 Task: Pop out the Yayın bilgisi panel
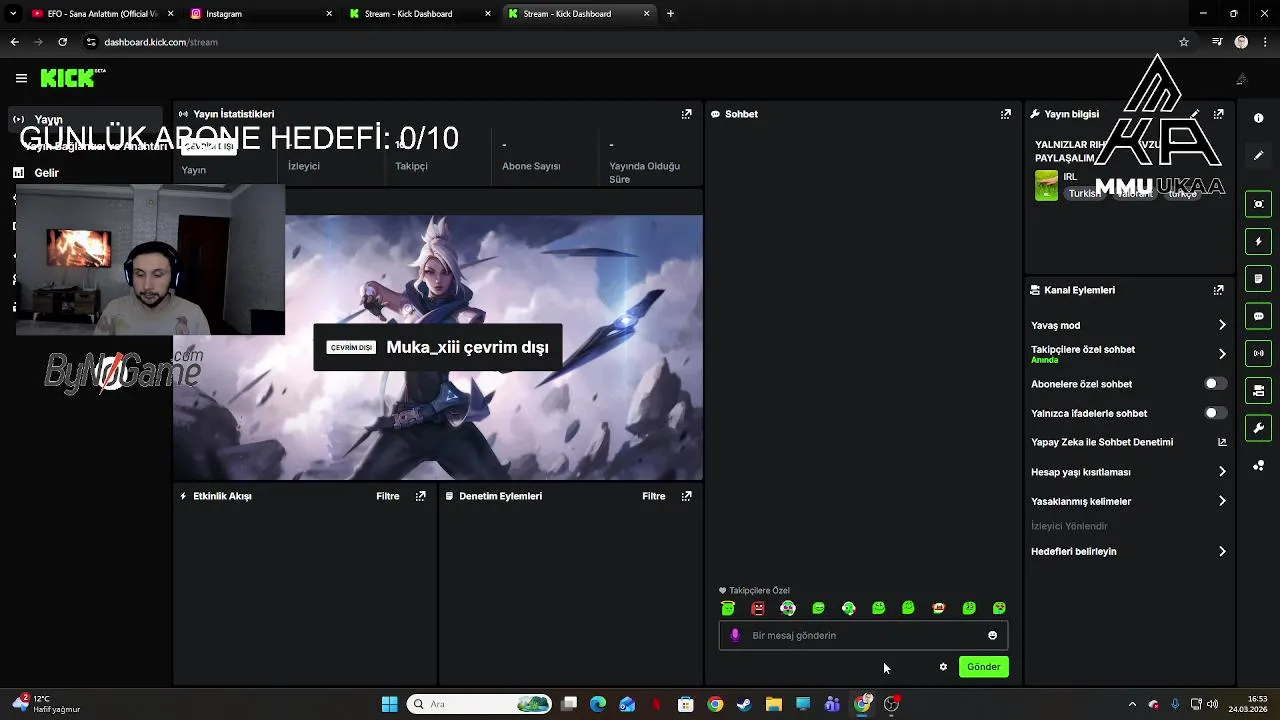[x=1218, y=114]
